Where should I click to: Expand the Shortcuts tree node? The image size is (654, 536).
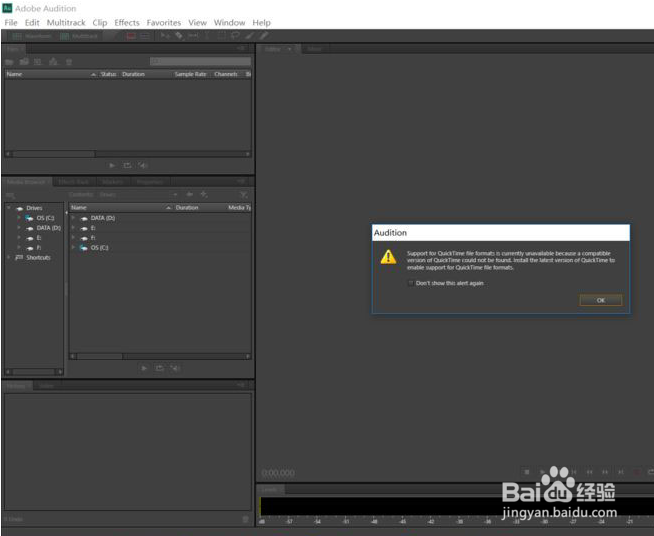9,257
